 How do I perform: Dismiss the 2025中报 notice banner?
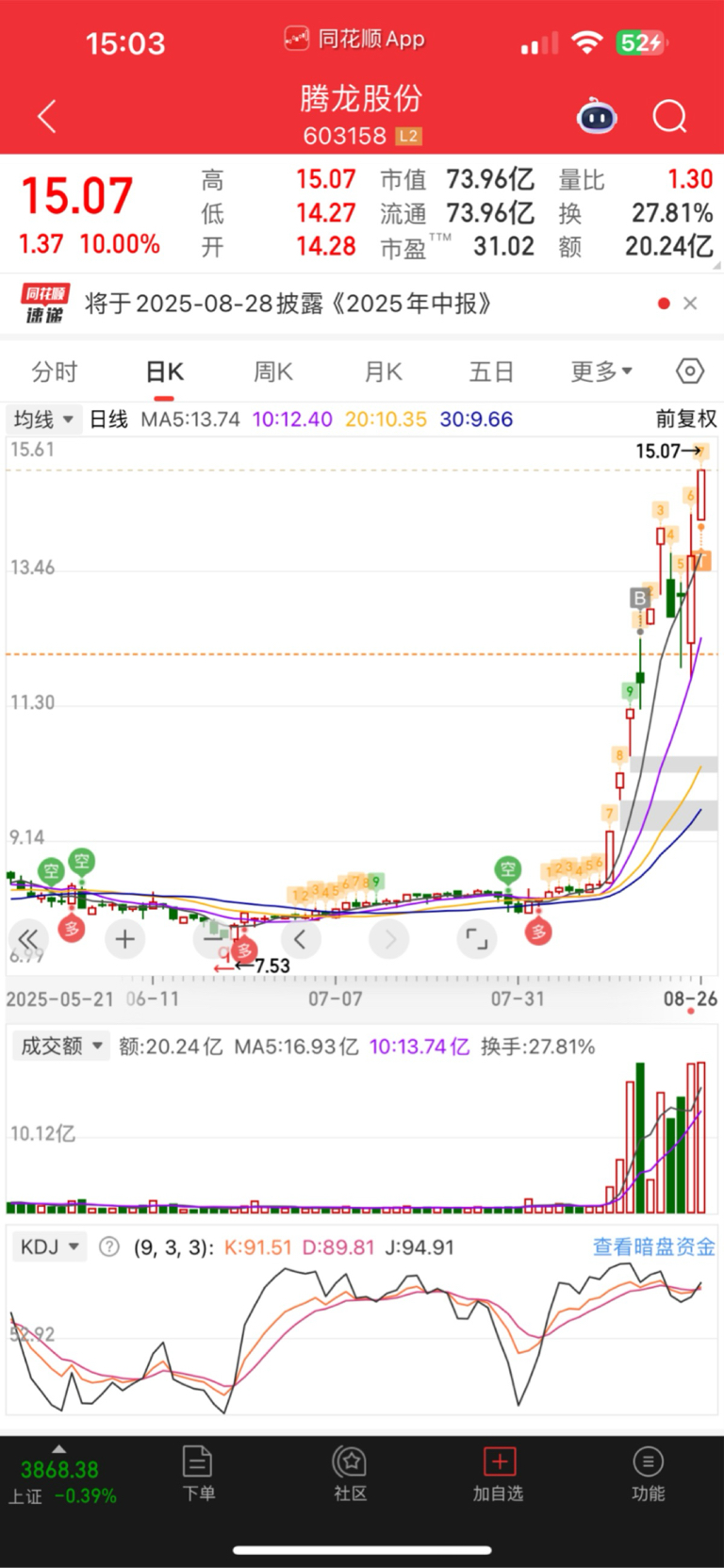point(690,303)
